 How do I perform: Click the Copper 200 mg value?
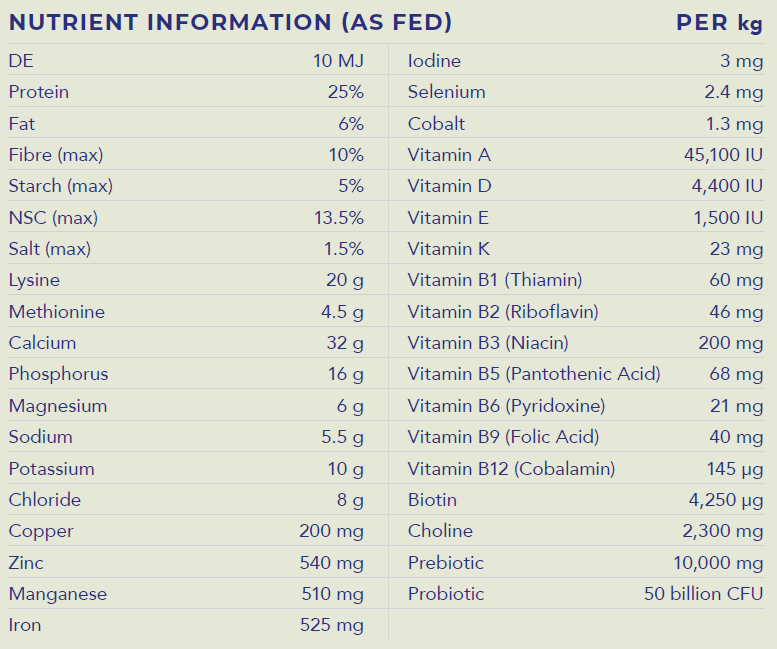pyautogui.click(x=331, y=531)
